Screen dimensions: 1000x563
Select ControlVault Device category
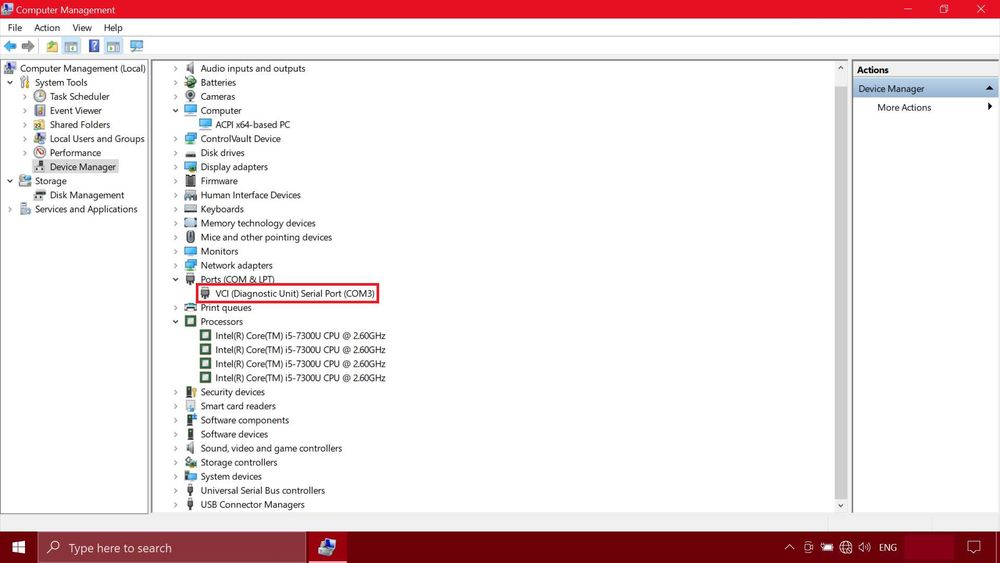tap(240, 138)
